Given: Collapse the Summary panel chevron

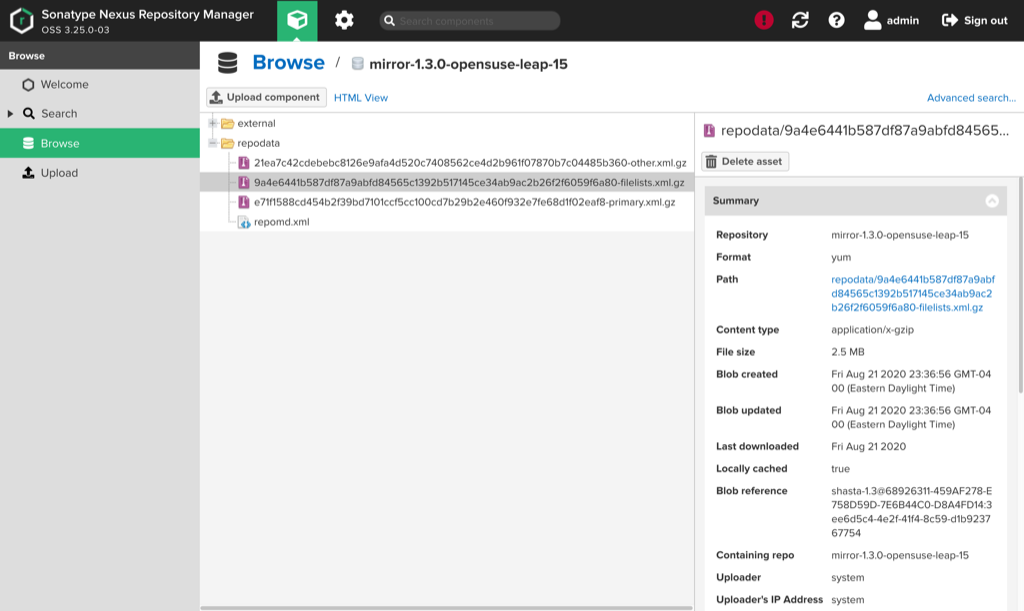Looking at the screenshot, I should (x=991, y=200).
